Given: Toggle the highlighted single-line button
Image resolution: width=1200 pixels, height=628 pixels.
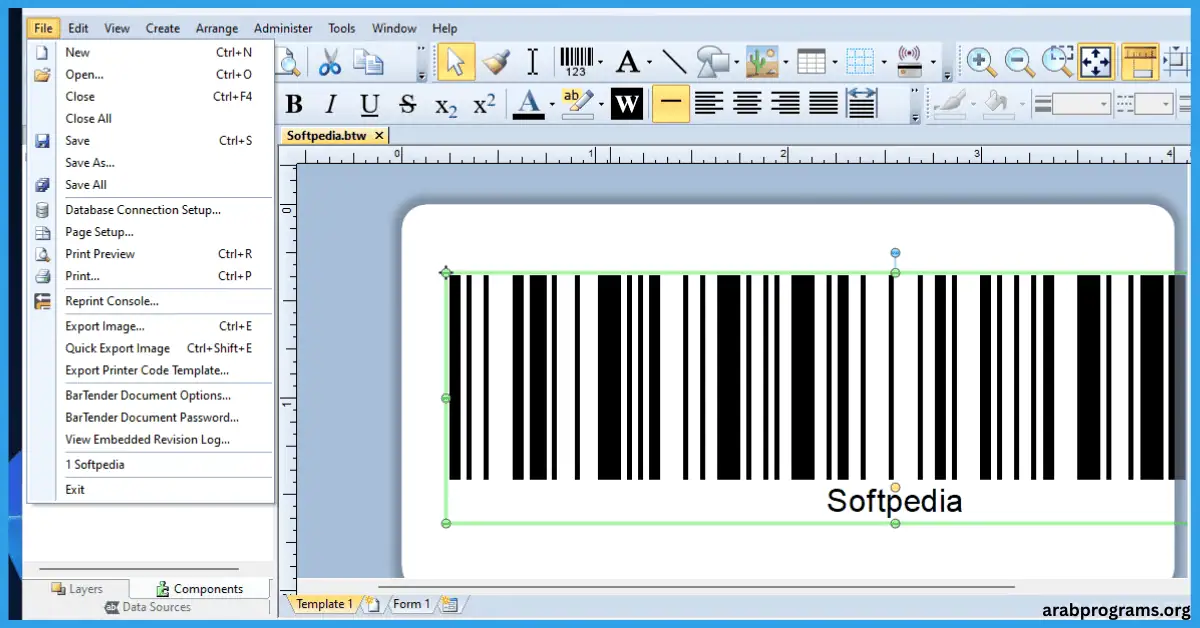Looking at the screenshot, I should coord(671,103).
